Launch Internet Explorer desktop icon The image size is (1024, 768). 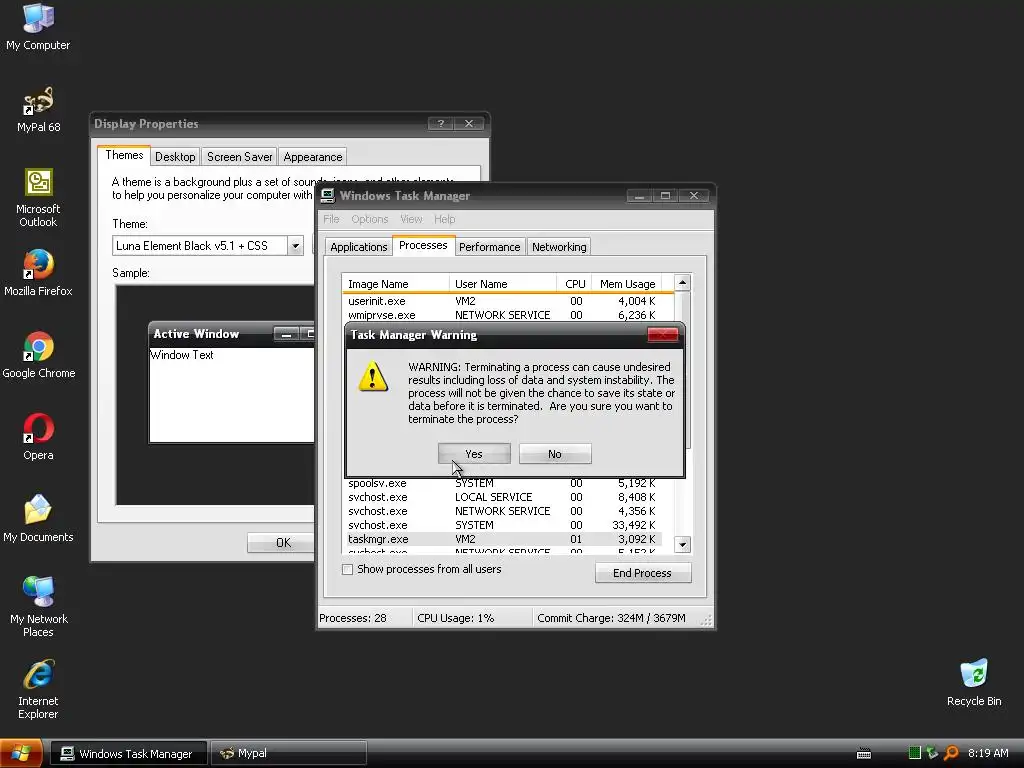tap(38, 689)
